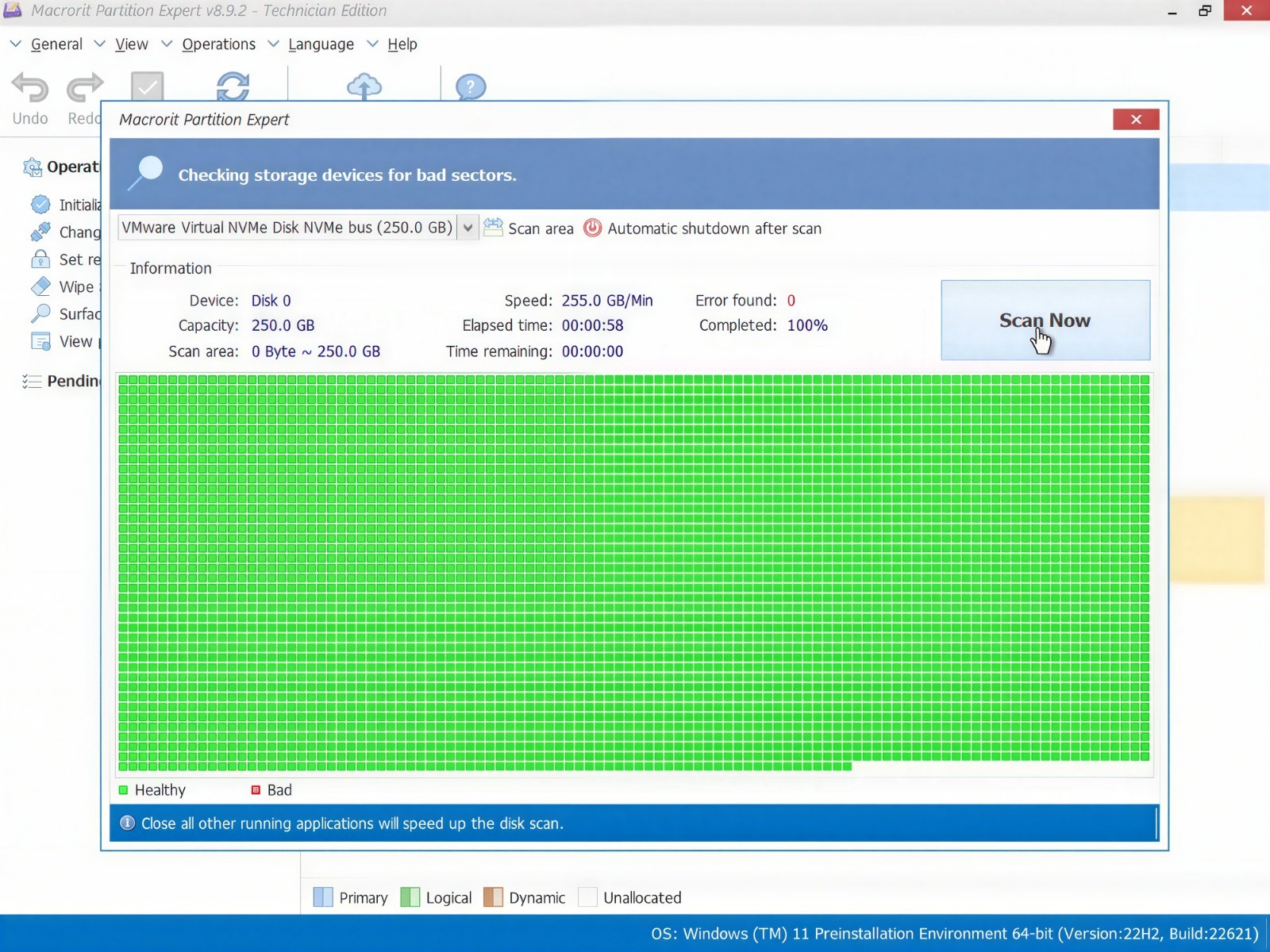Open the View menu
Viewport: 1270px width, 952px height.
132,44
